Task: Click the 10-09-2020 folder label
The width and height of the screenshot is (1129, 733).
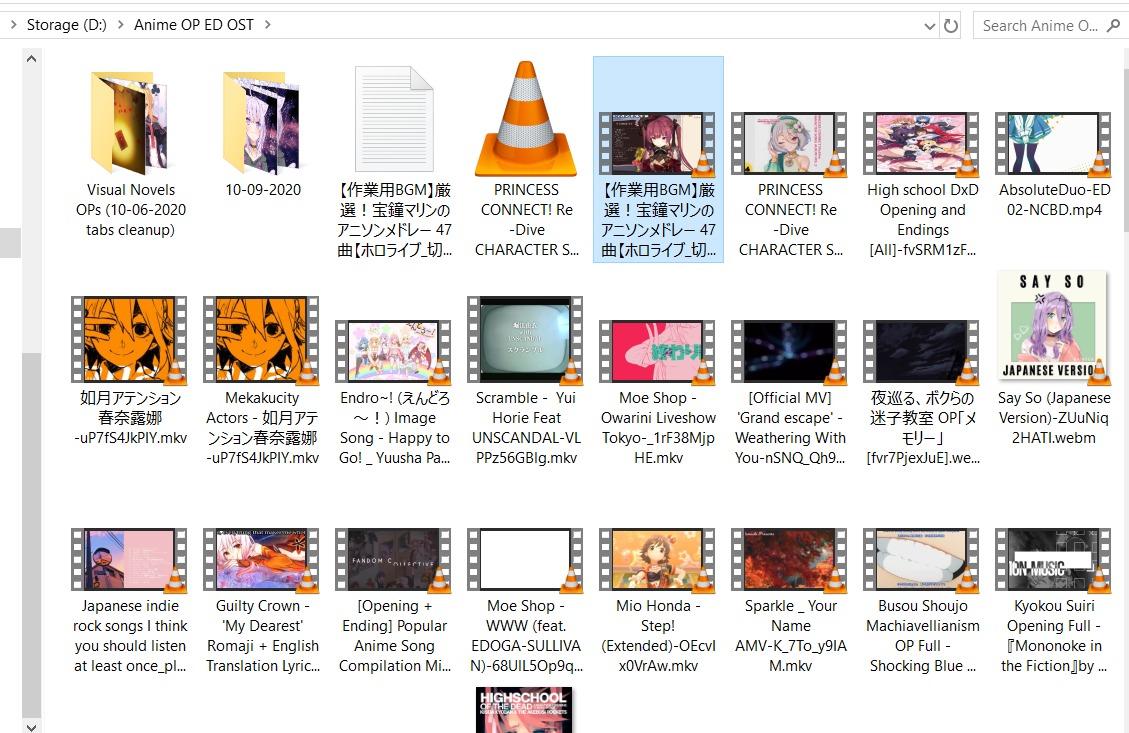Action: point(263,189)
